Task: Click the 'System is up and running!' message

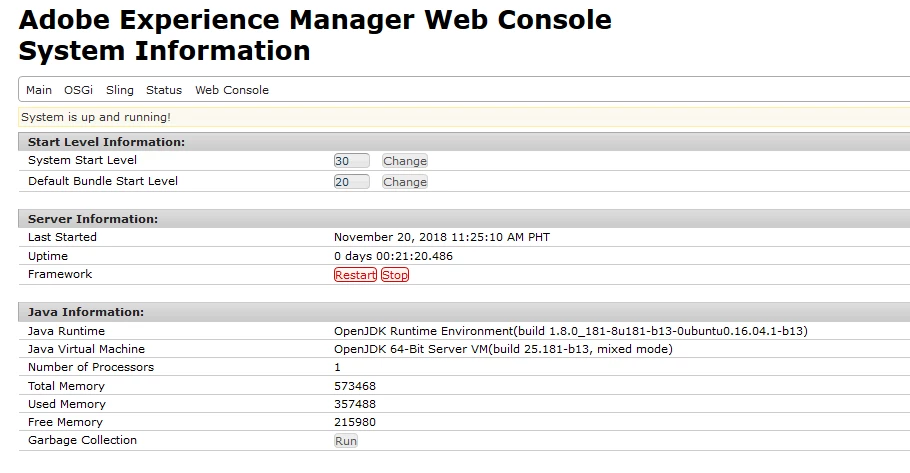Action: click(x=96, y=117)
